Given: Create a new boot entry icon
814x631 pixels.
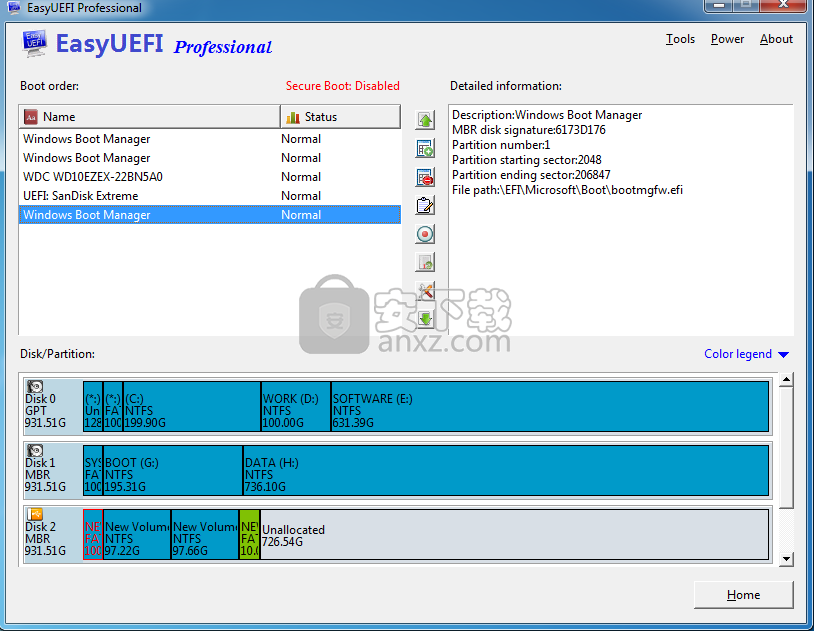Looking at the screenshot, I should [x=425, y=149].
